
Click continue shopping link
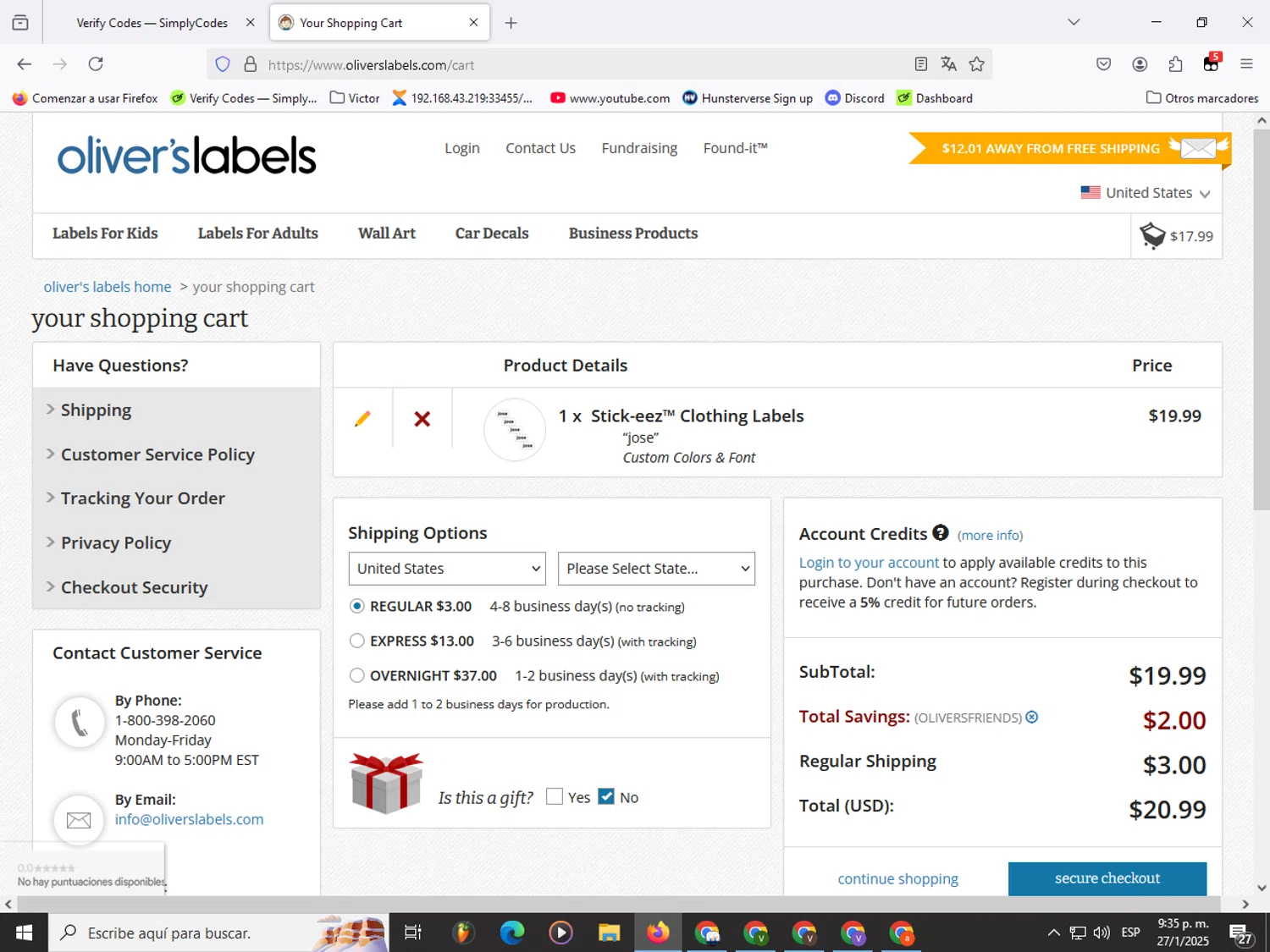(x=898, y=878)
